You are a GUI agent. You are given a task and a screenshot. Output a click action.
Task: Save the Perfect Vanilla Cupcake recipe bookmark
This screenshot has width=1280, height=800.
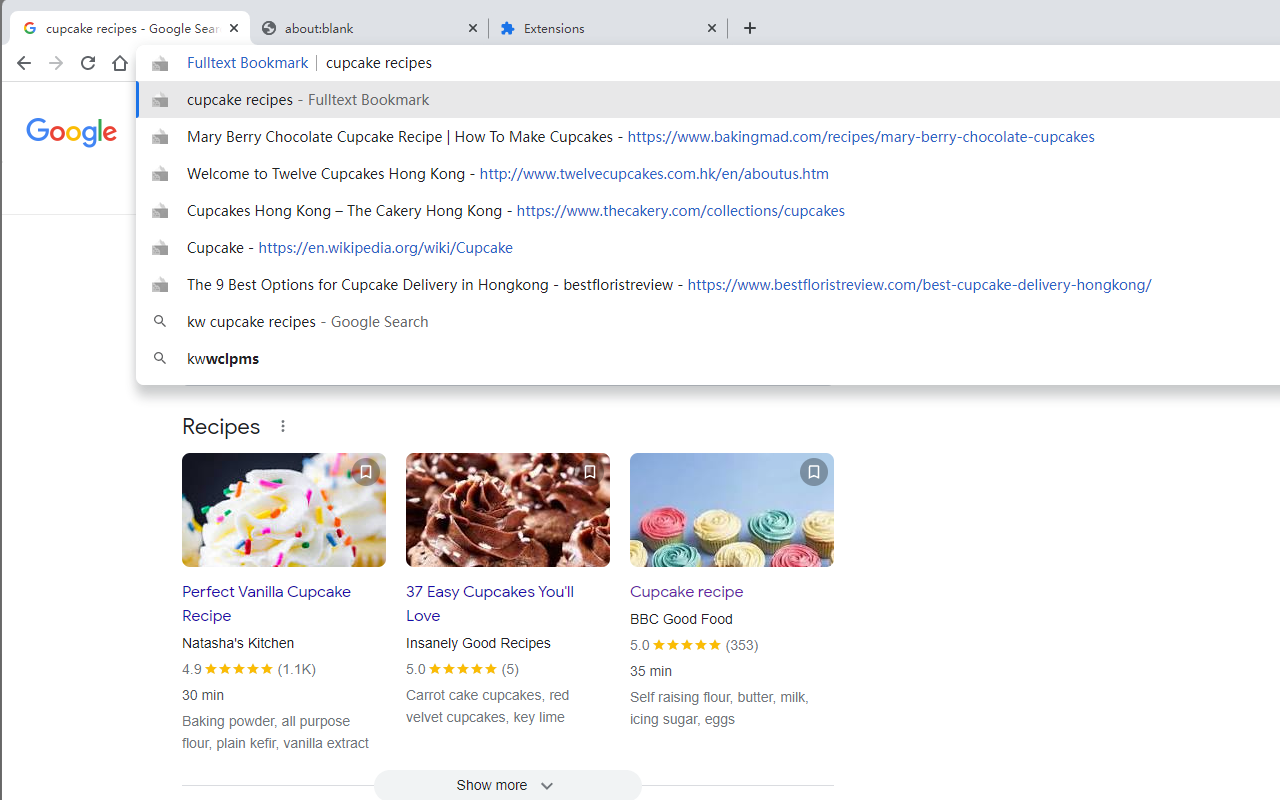click(366, 472)
